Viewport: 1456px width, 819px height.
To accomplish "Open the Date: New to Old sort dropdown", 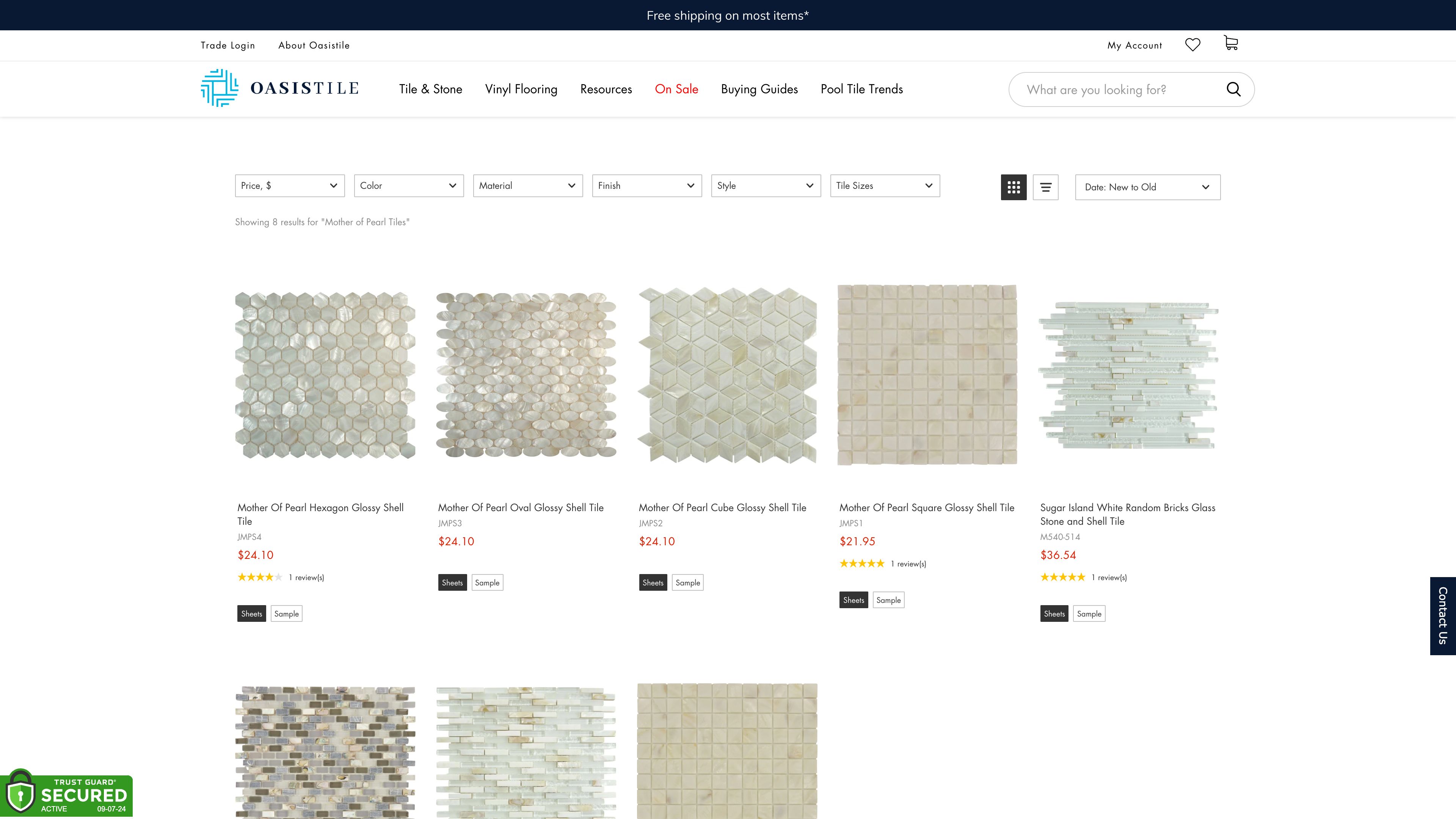I will (x=1147, y=187).
